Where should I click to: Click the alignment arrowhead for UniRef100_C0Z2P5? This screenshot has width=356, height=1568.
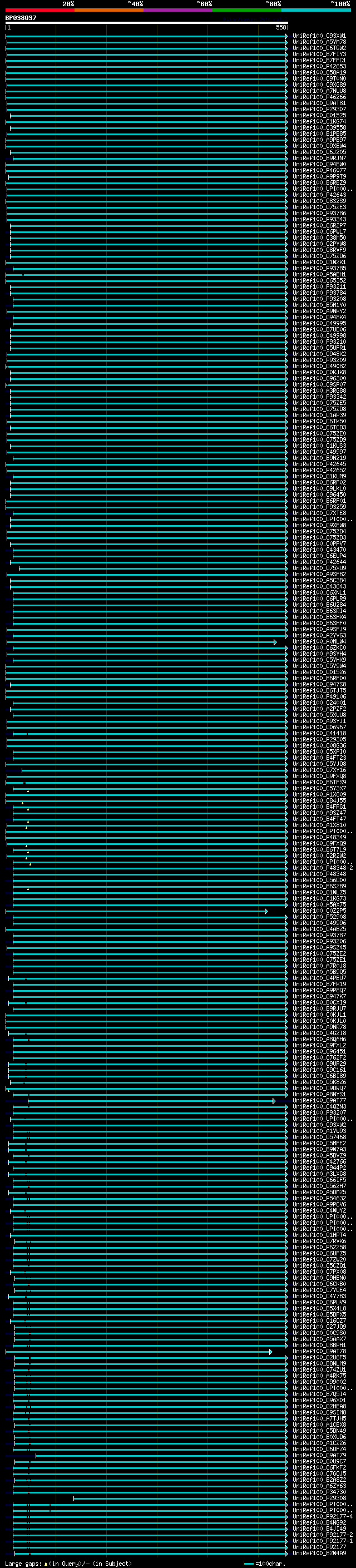(x=266, y=911)
